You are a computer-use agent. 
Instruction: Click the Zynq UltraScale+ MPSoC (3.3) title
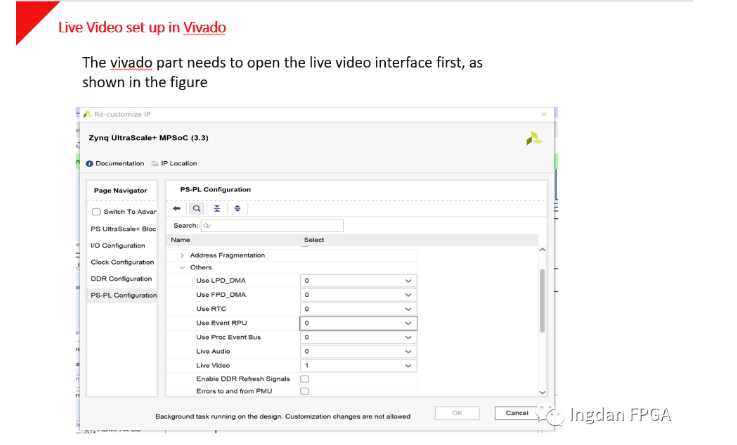(x=149, y=138)
